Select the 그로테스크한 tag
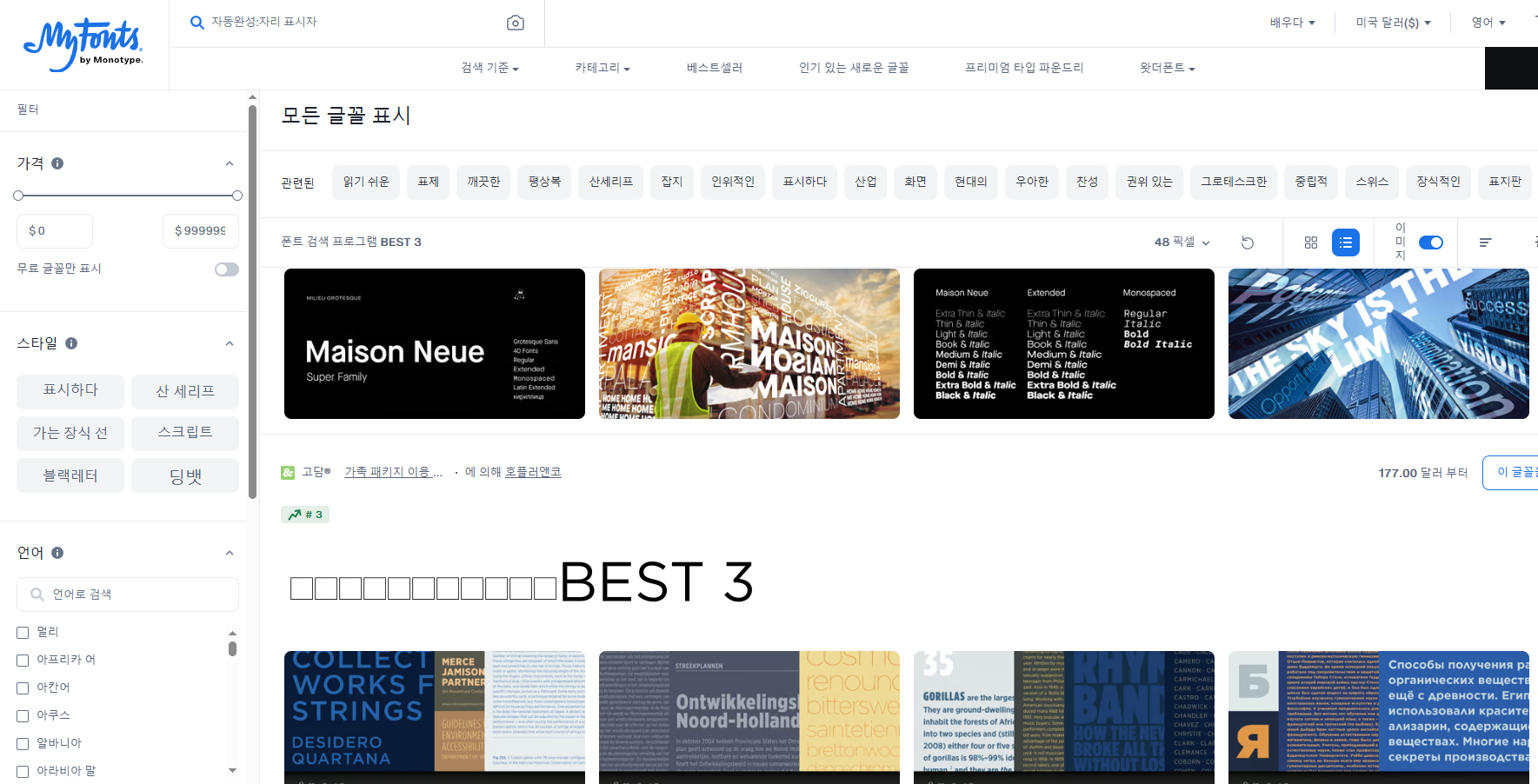Image resolution: width=1538 pixels, height=784 pixels. coord(1234,182)
